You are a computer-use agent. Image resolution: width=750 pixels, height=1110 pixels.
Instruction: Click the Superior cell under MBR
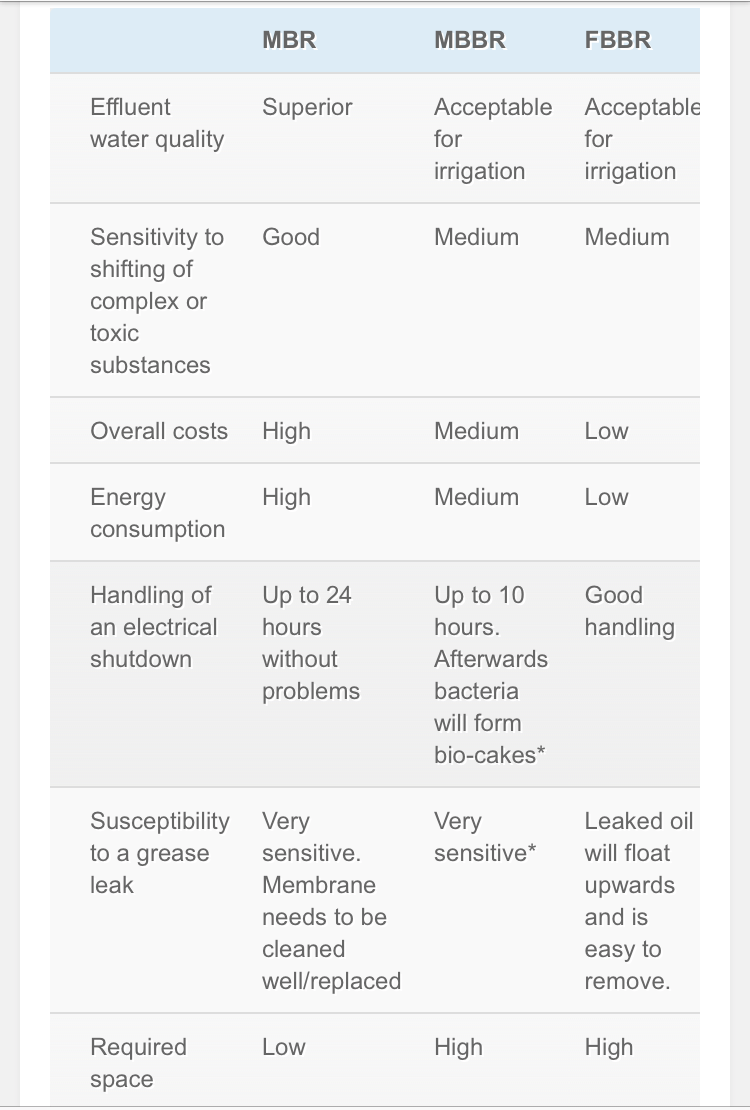click(x=307, y=107)
